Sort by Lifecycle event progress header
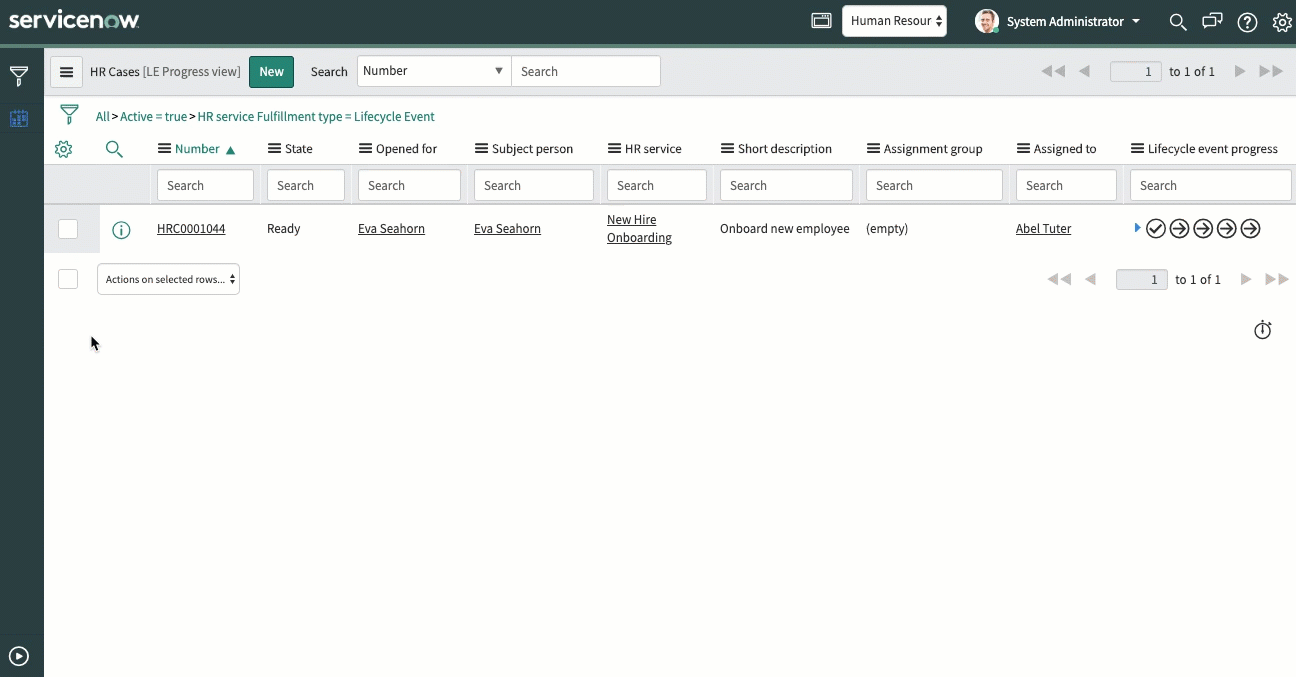Screen dimensions: 1296x677 1212,149
